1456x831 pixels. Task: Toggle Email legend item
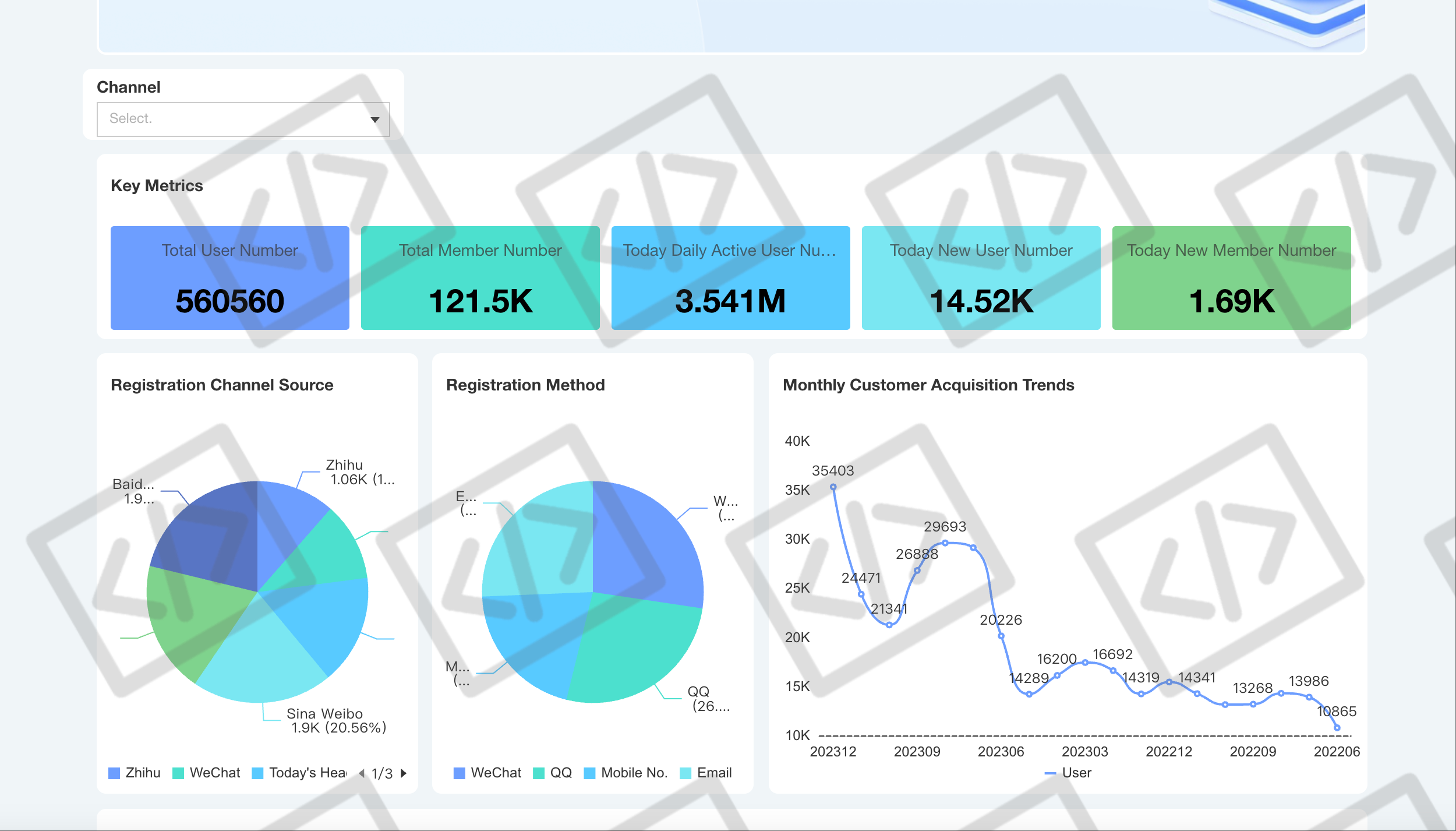[706, 773]
